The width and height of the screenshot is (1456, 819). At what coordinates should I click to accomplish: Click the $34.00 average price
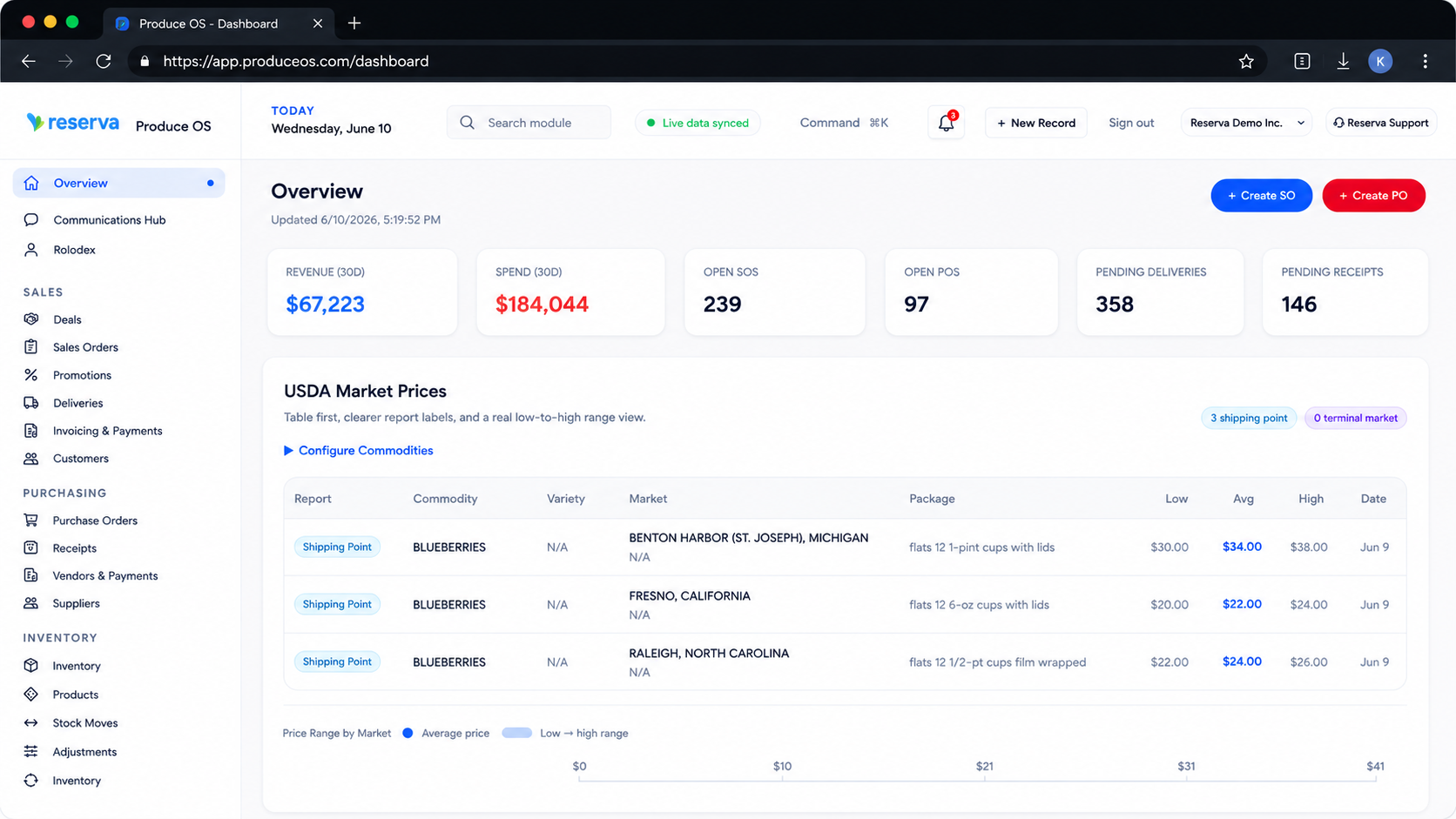tap(1242, 547)
